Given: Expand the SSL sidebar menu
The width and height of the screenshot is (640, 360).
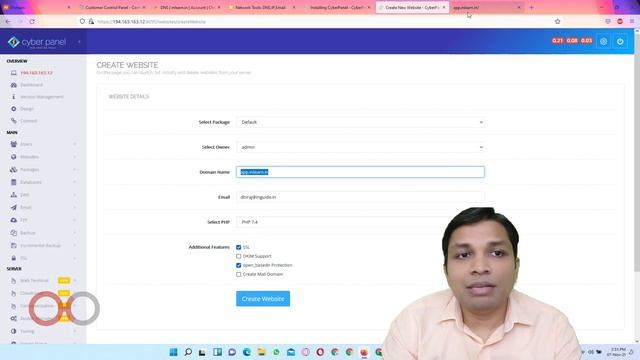Looking at the screenshot, I should click(43, 258).
